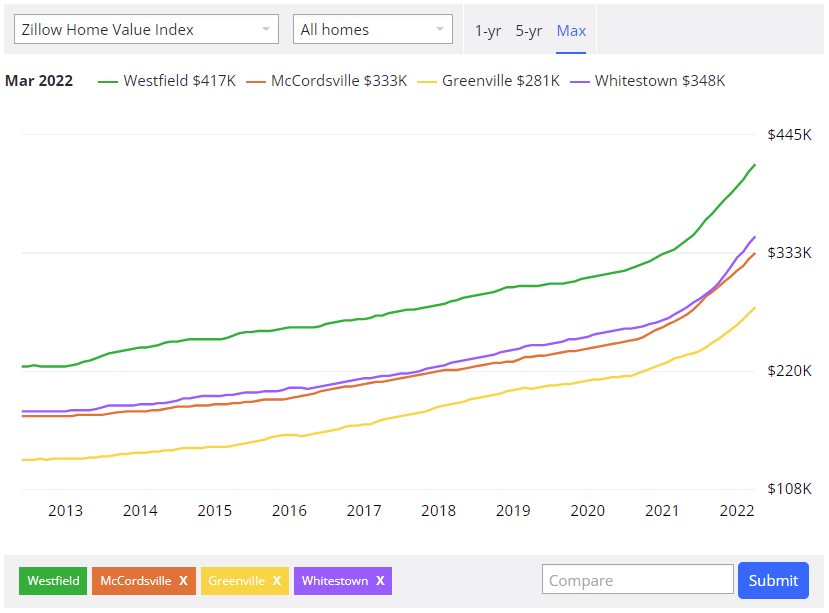Viewport: 829px width, 613px height.
Task: Click the $445K axis label
Action: pos(789,135)
